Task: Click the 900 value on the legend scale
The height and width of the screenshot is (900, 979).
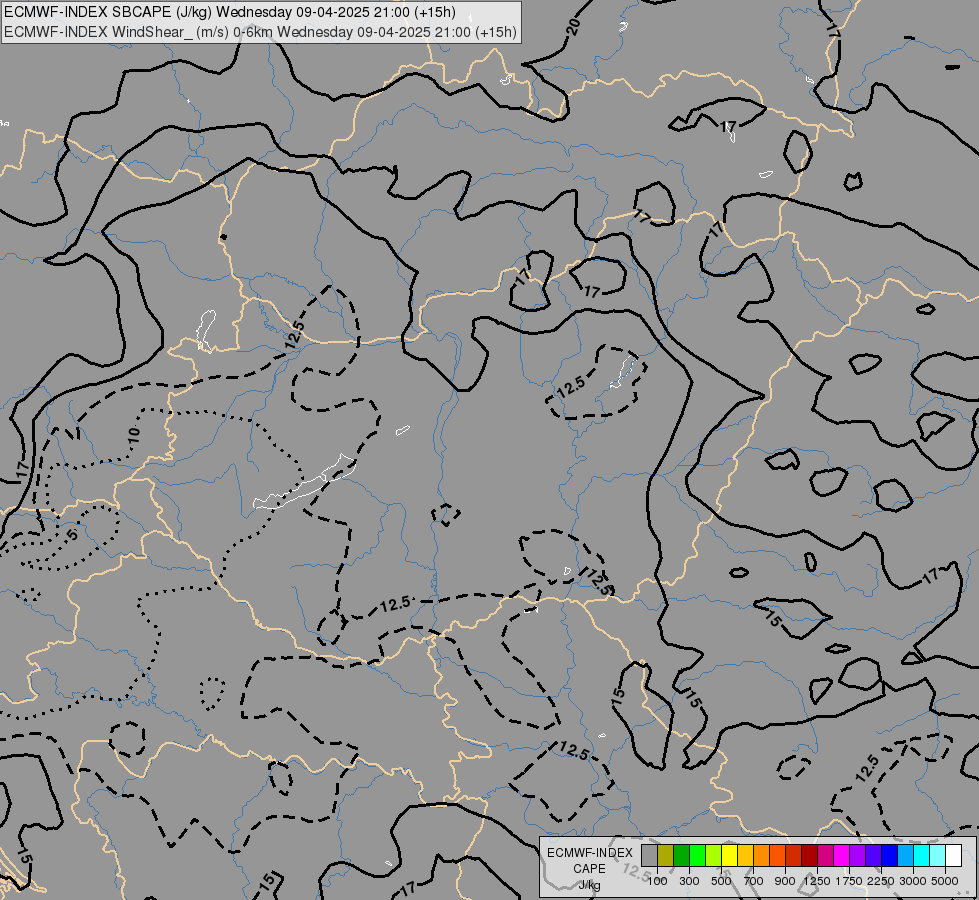Action: tap(785, 881)
